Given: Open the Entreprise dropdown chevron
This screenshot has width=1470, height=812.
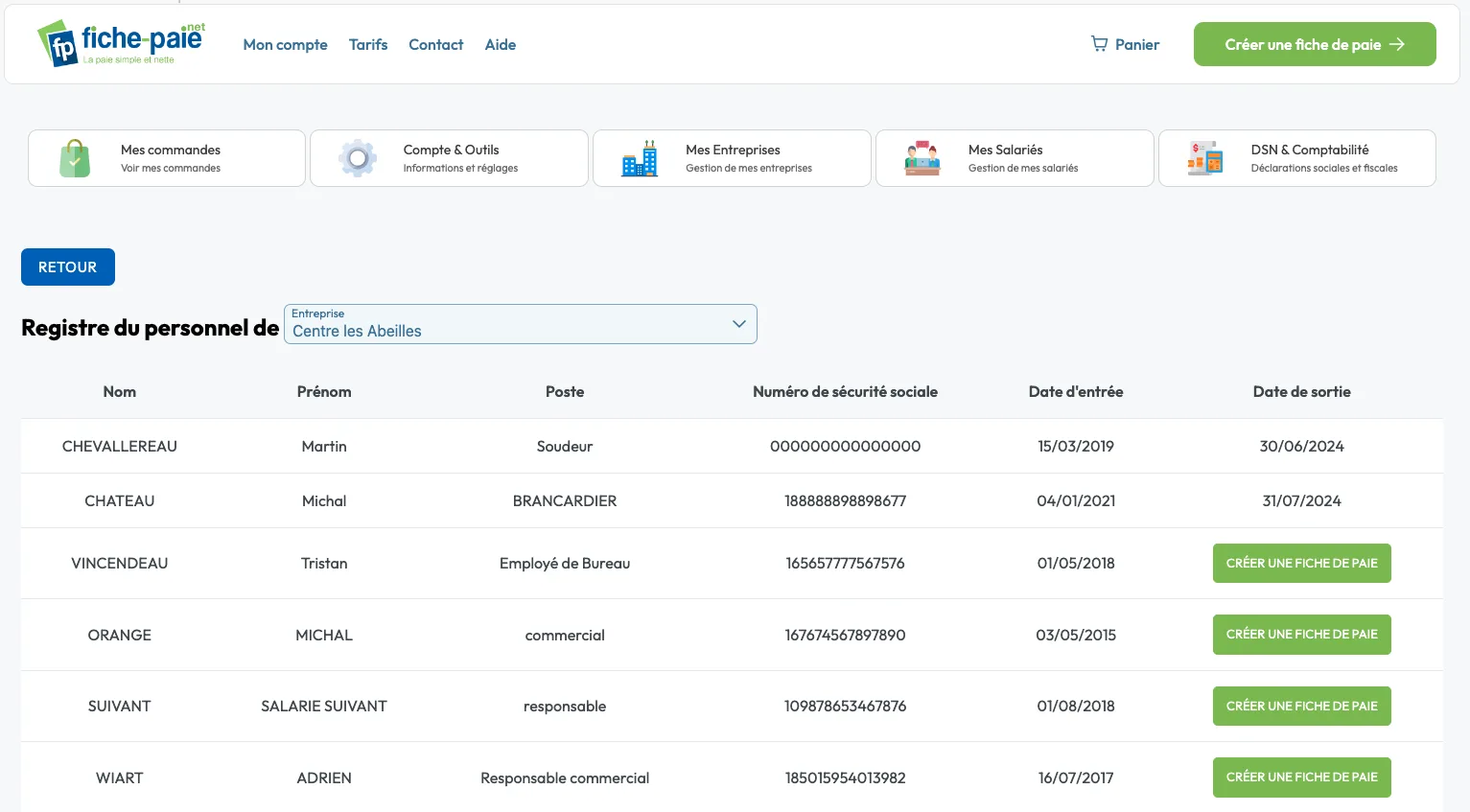Looking at the screenshot, I should pyautogui.click(x=738, y=324).
